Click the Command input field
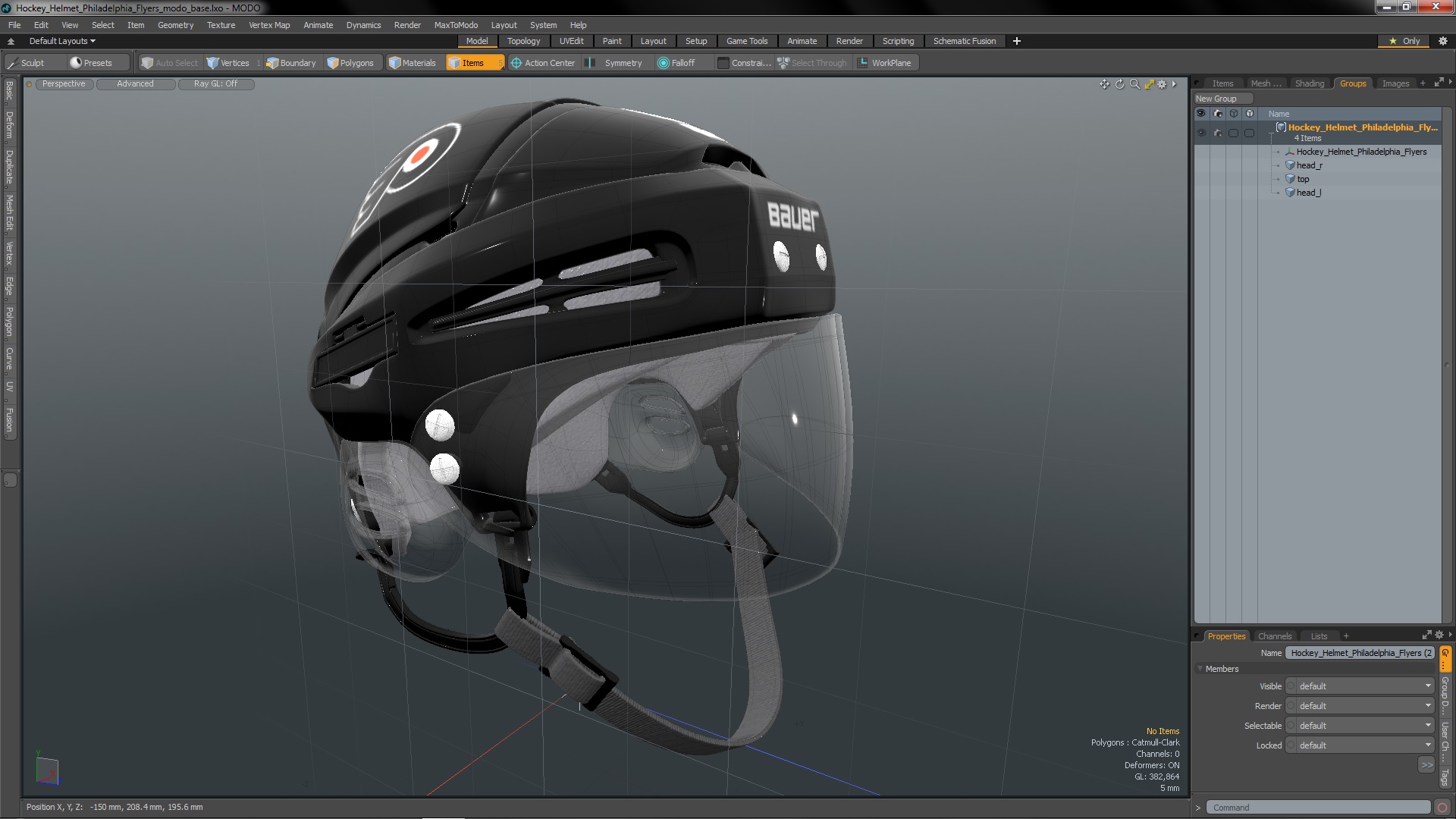The image size is (1456, 819). click(1318, 808)
